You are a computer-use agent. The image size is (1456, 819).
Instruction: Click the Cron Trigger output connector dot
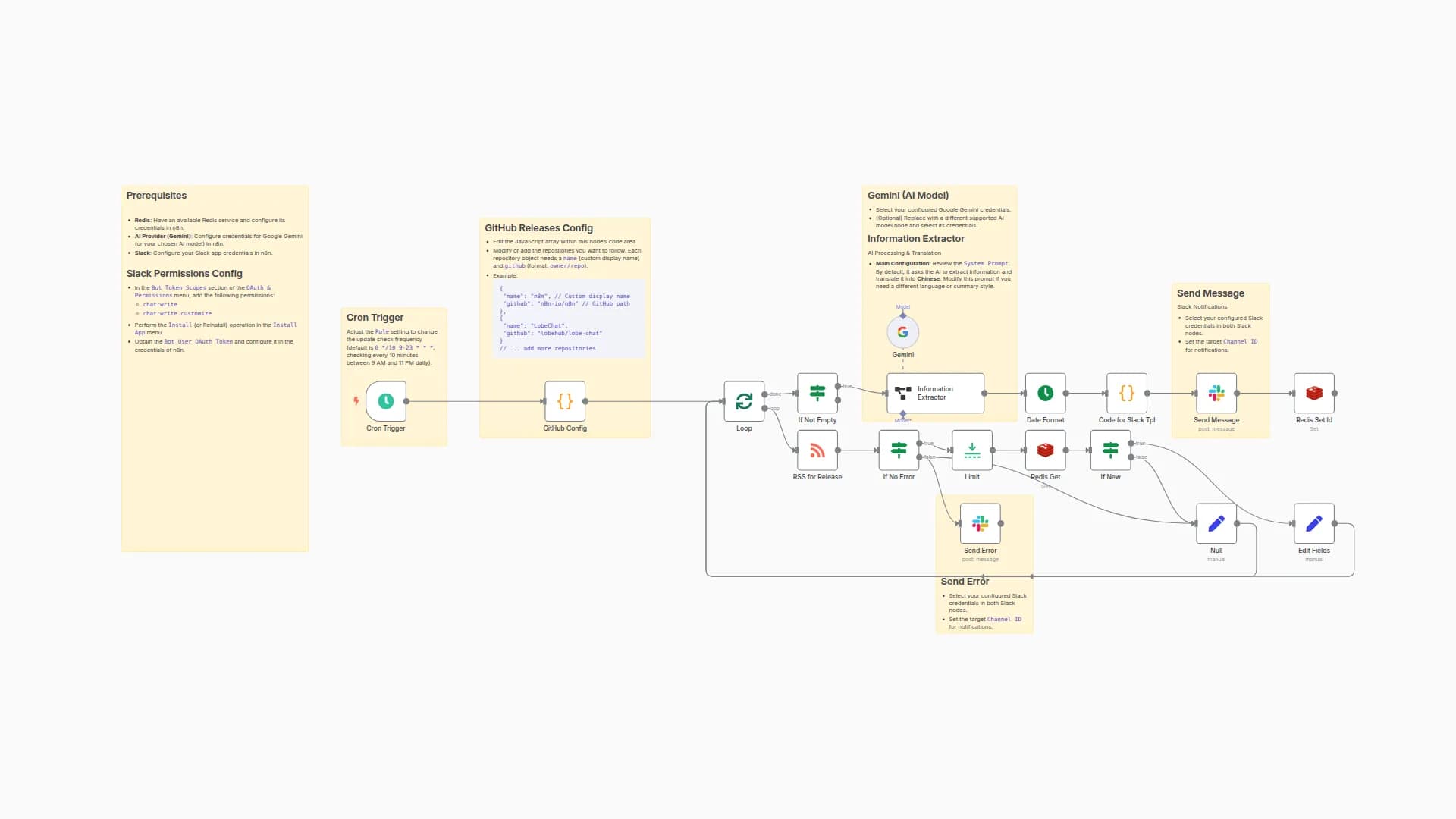[406, 401]
